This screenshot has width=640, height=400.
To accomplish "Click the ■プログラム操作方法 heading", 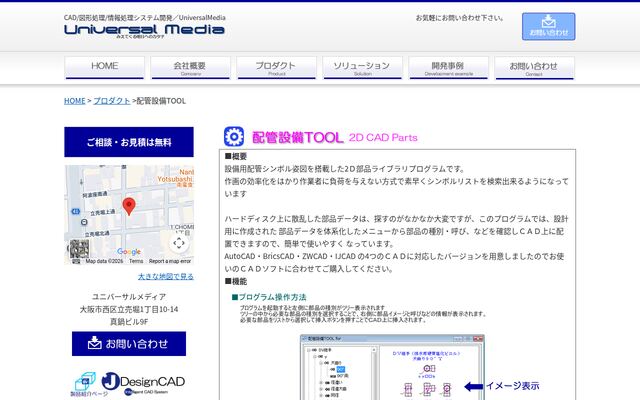I will tap(269, 297).
